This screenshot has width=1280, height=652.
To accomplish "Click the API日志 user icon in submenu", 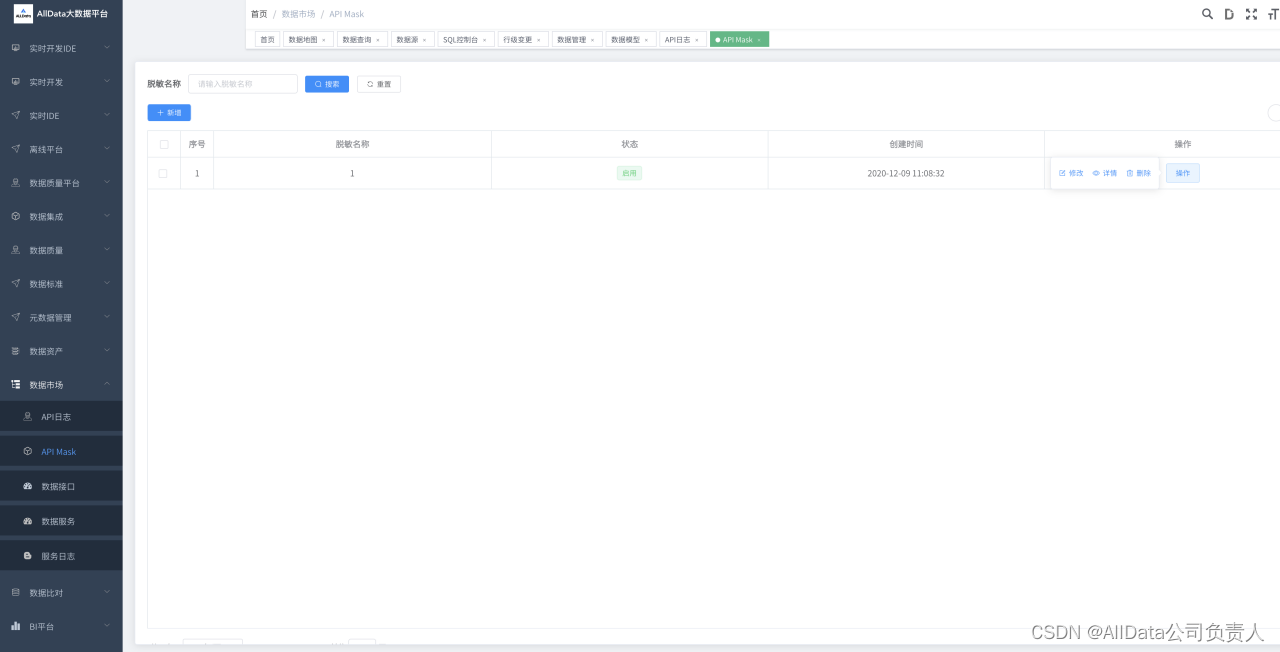I will [x=28, y=416].
